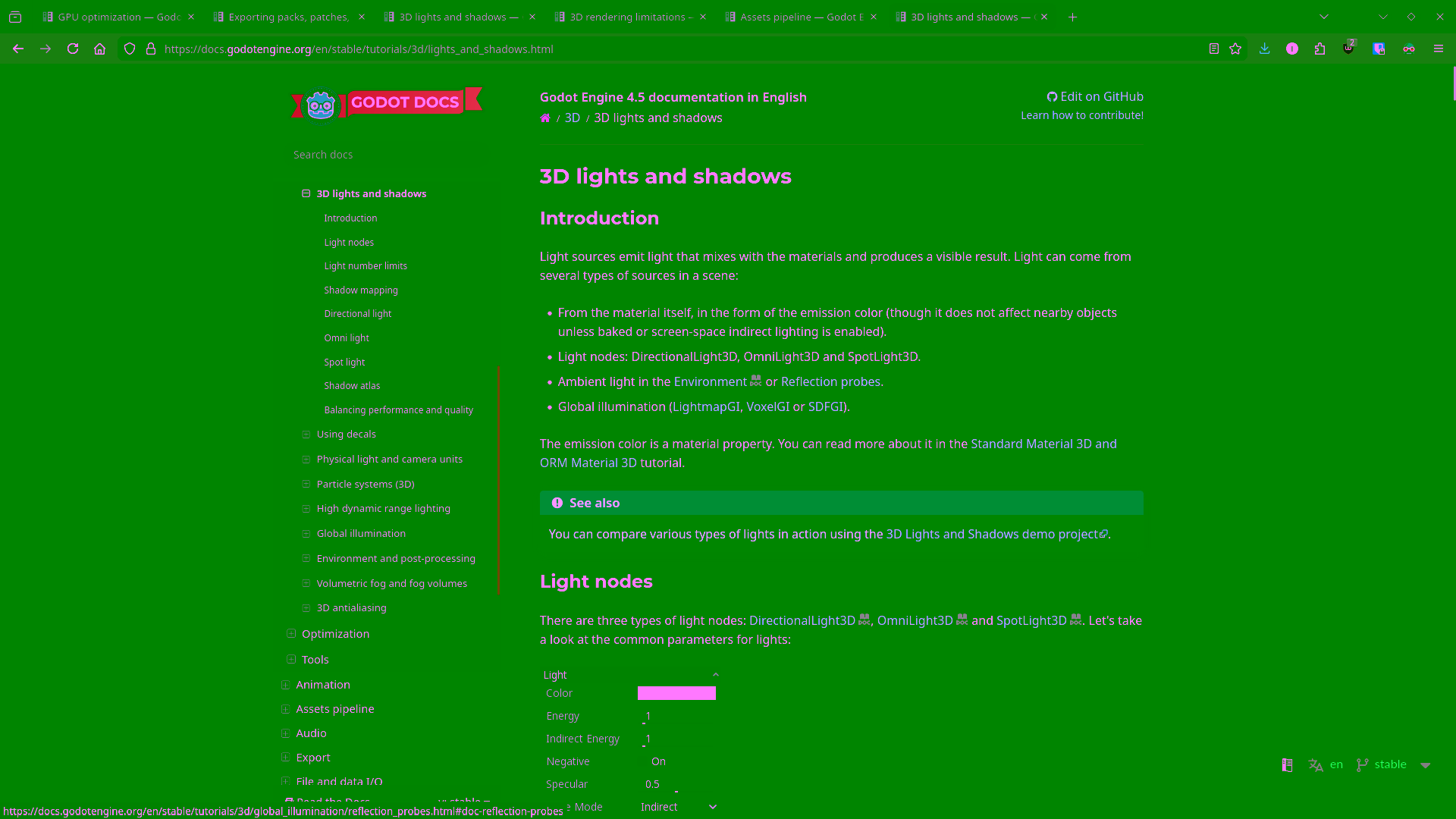This screenshot has height=819, width=1456.
Task: Open the browser hamburger application menu
Action: [x=1439, y=49]
